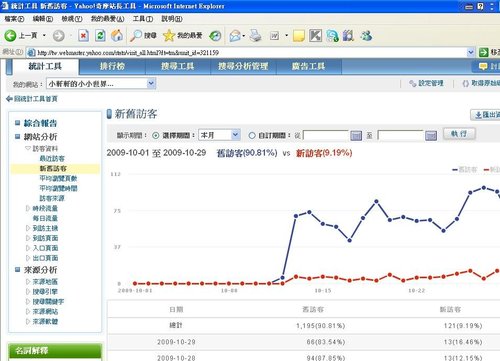Open the 訪客來源 sidebar link
The width and height of the screenshot is (500, 361).
[x=52, y=198]
